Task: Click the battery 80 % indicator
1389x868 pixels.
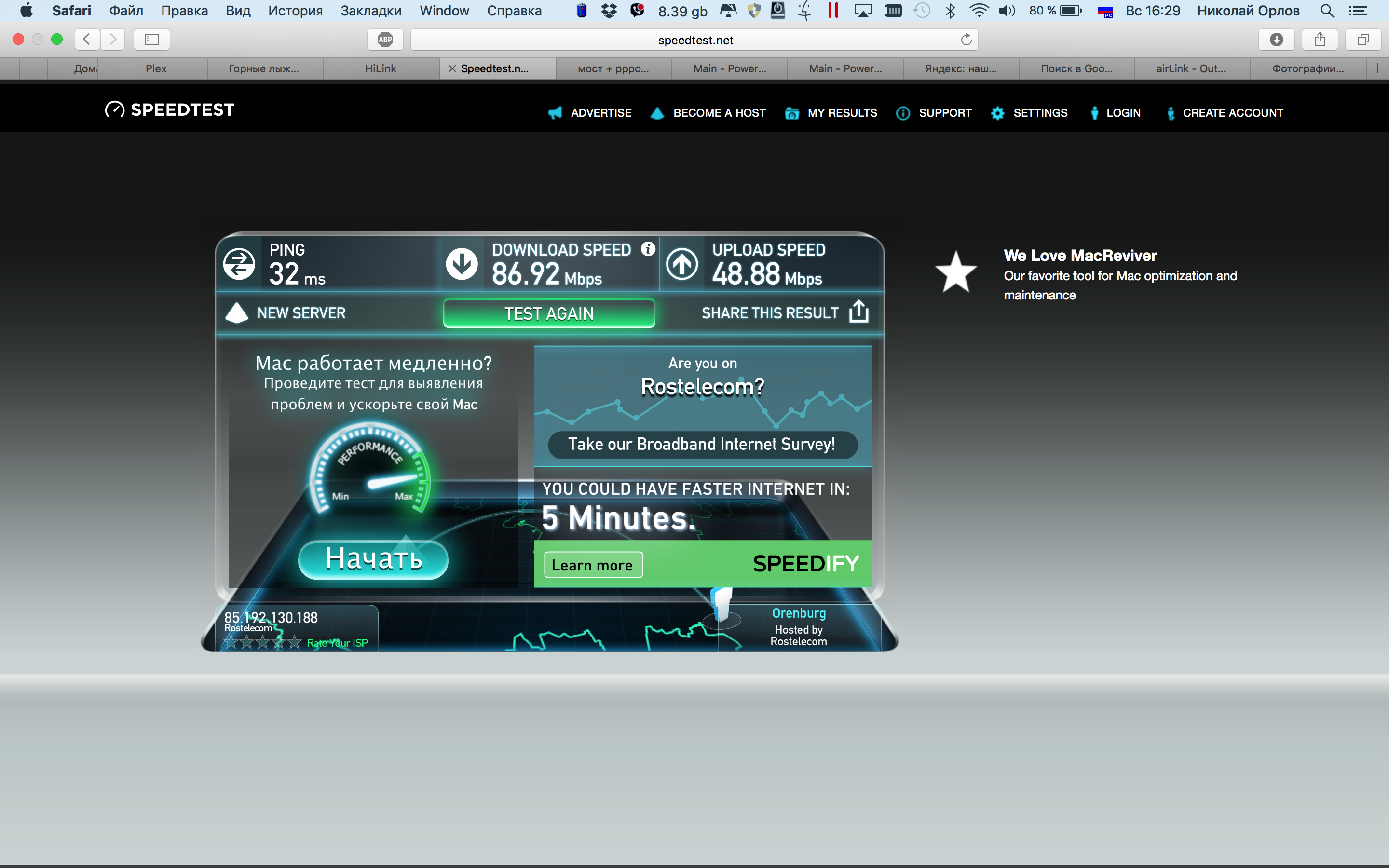Action: pyautogui.click(x=1055, y=10)
